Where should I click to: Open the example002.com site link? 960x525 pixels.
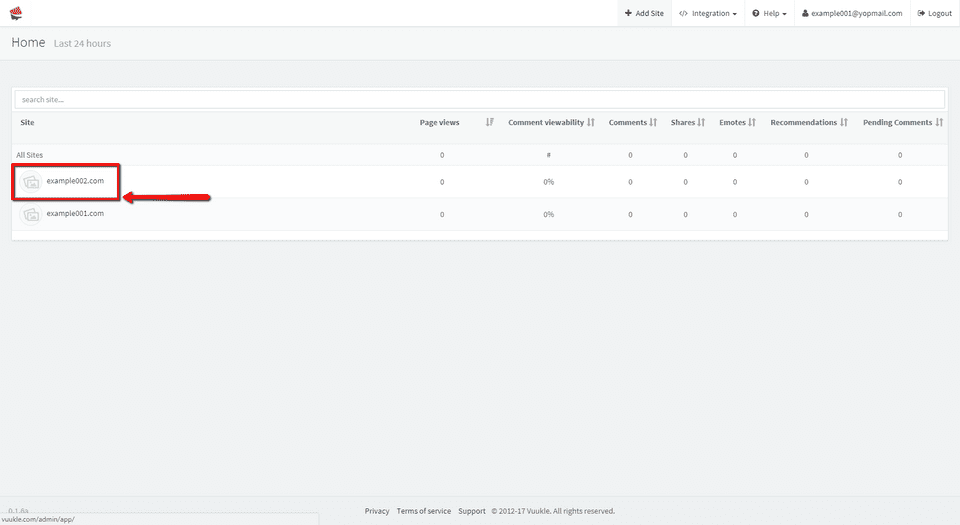click(x=75, y=180)
